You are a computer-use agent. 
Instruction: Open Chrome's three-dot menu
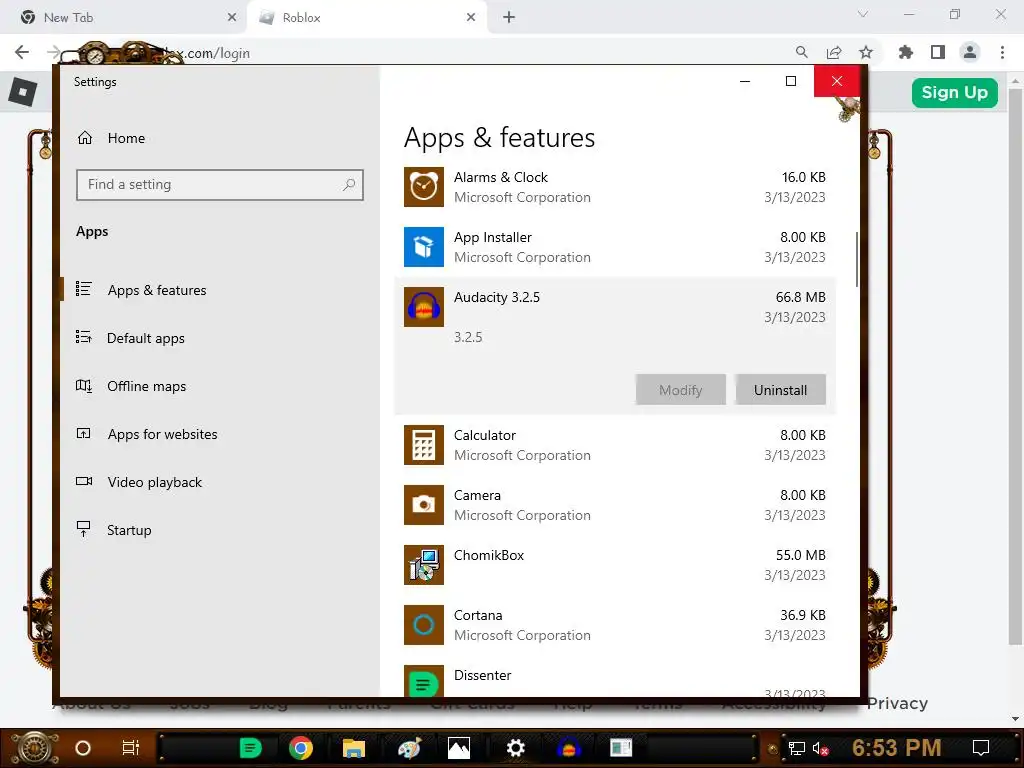[x=1002, y=52]
